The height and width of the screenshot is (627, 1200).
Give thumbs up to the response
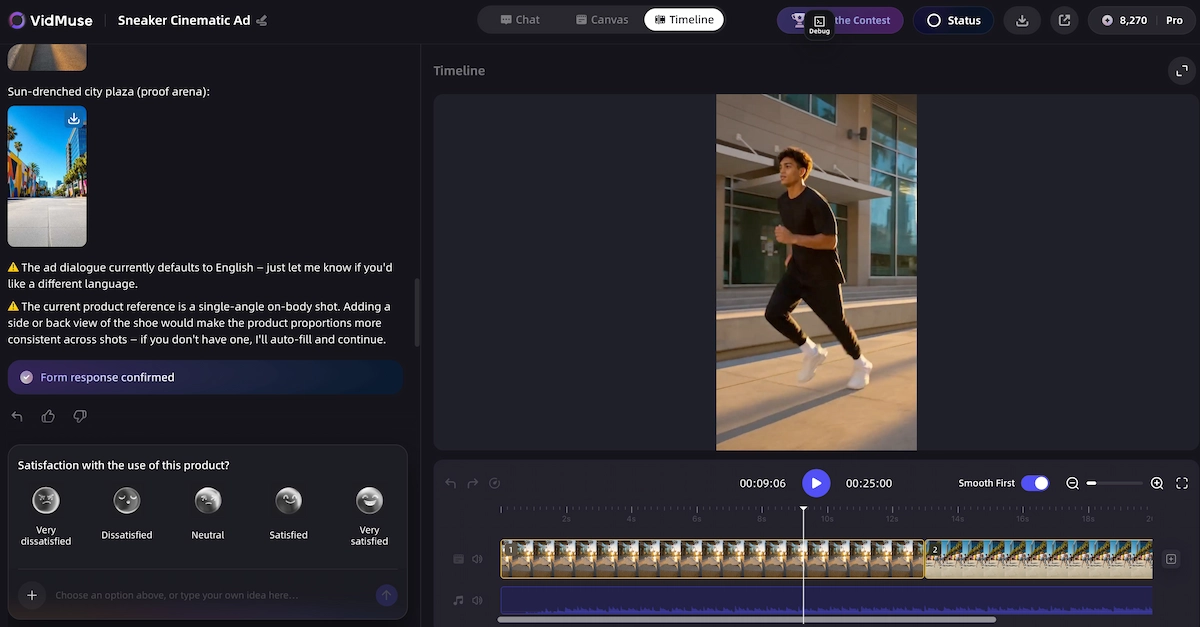click(48, 416)
